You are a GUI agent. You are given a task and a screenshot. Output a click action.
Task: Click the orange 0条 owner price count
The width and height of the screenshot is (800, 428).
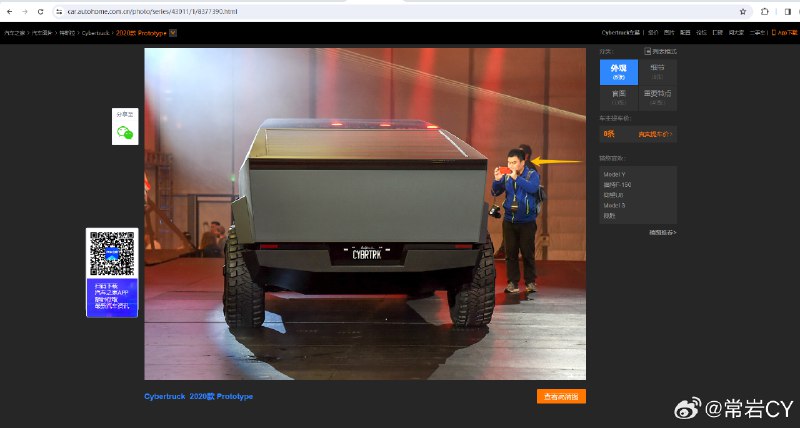click(x=609, y=134)
